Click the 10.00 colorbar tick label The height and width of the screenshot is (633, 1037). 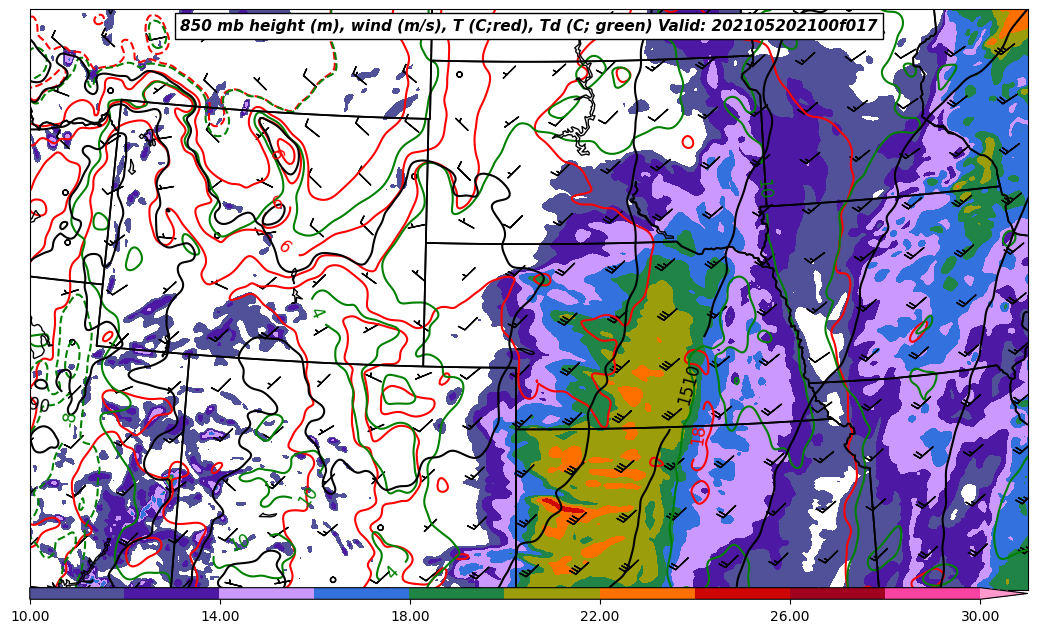click(30, 616)
